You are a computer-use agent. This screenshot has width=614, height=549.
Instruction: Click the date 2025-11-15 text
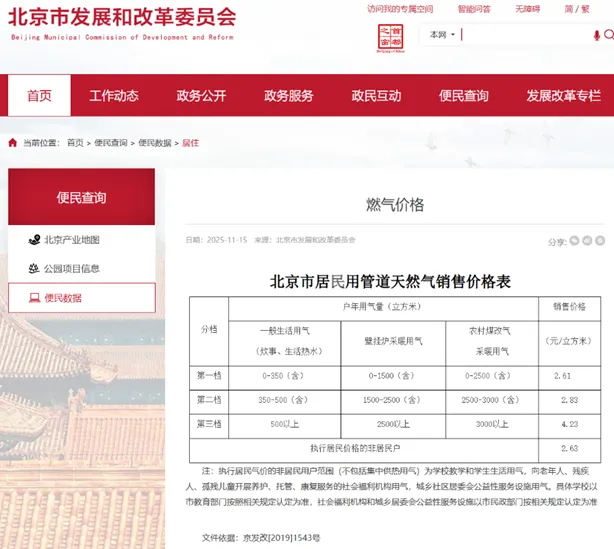(x=227, y=240)
